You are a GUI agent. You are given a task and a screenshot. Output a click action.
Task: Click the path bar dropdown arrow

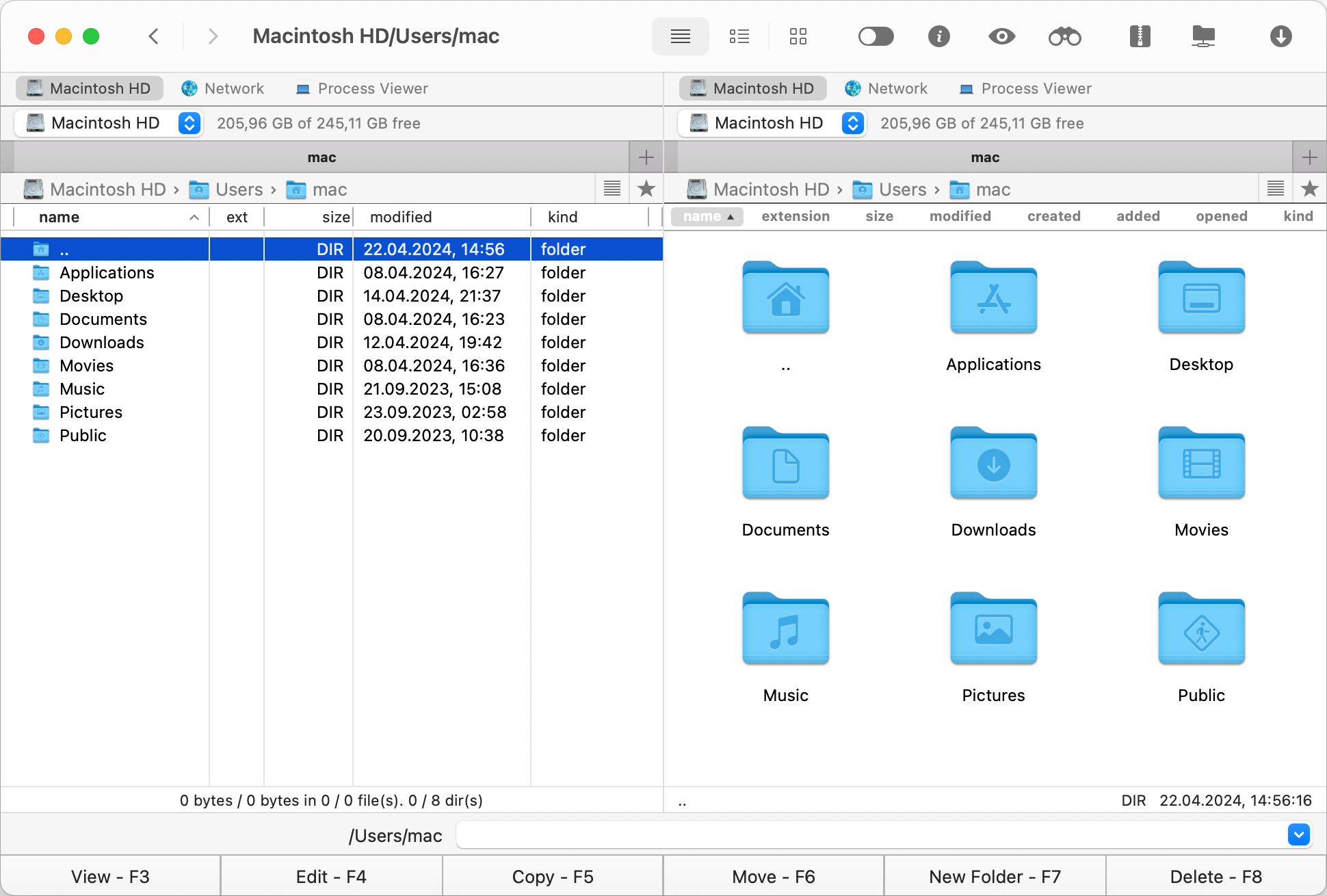1299,834
